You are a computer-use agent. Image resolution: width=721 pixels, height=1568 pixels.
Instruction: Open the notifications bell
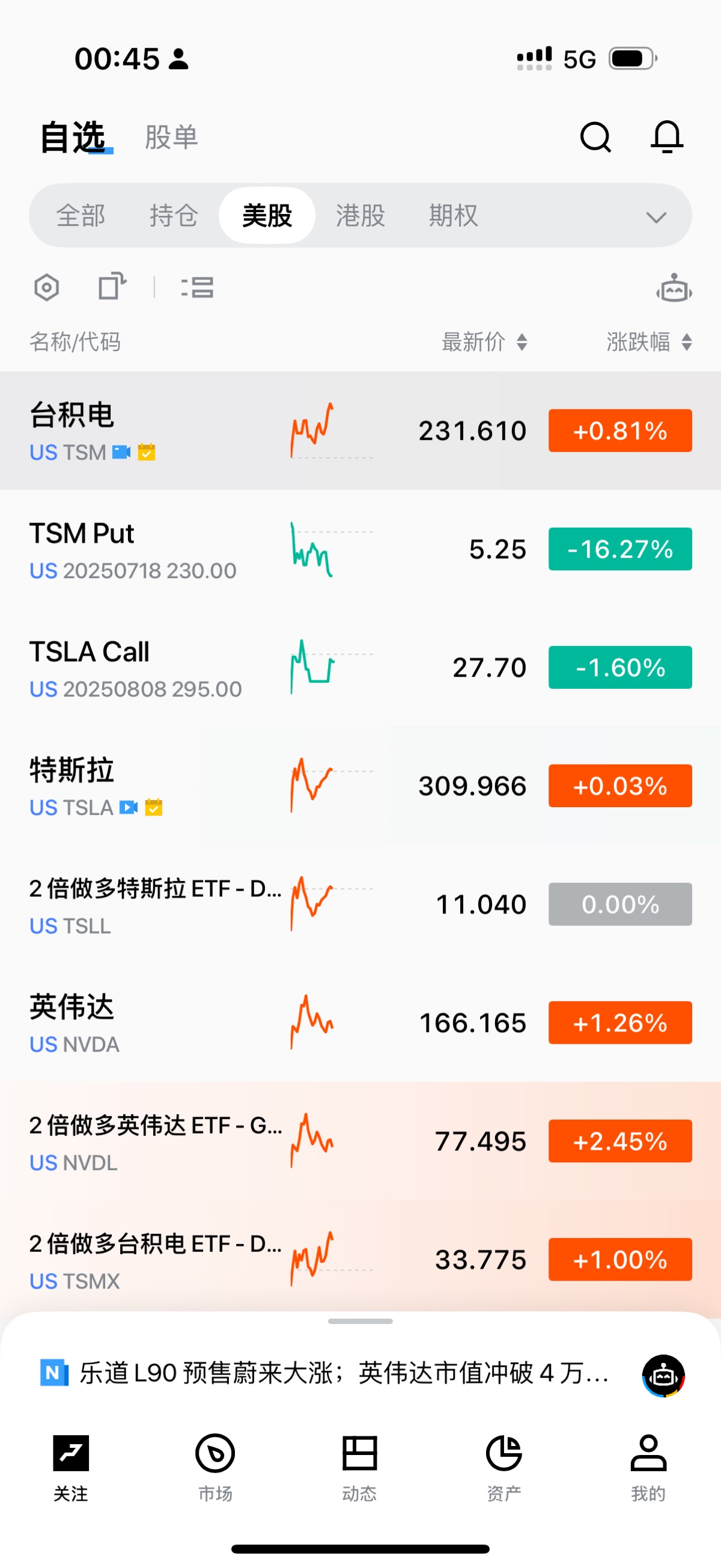[x=667, y=137]
